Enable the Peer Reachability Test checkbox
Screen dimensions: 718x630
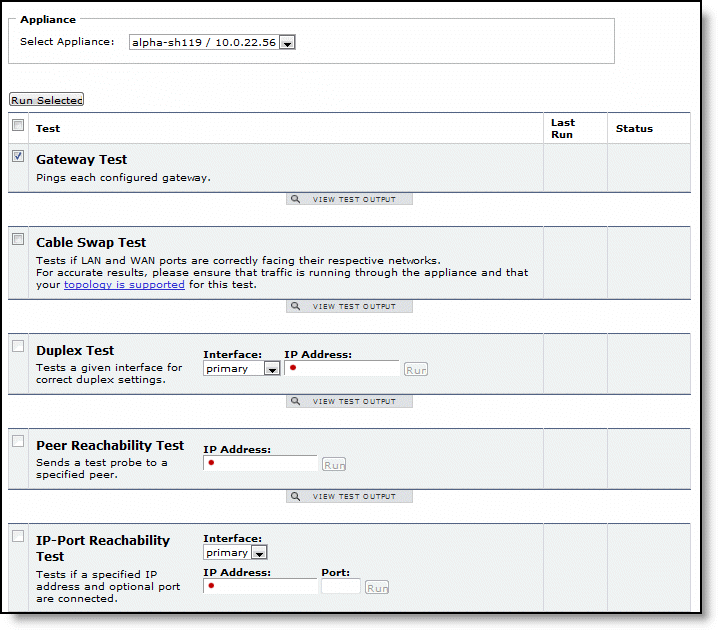click(x=18, y=441)
